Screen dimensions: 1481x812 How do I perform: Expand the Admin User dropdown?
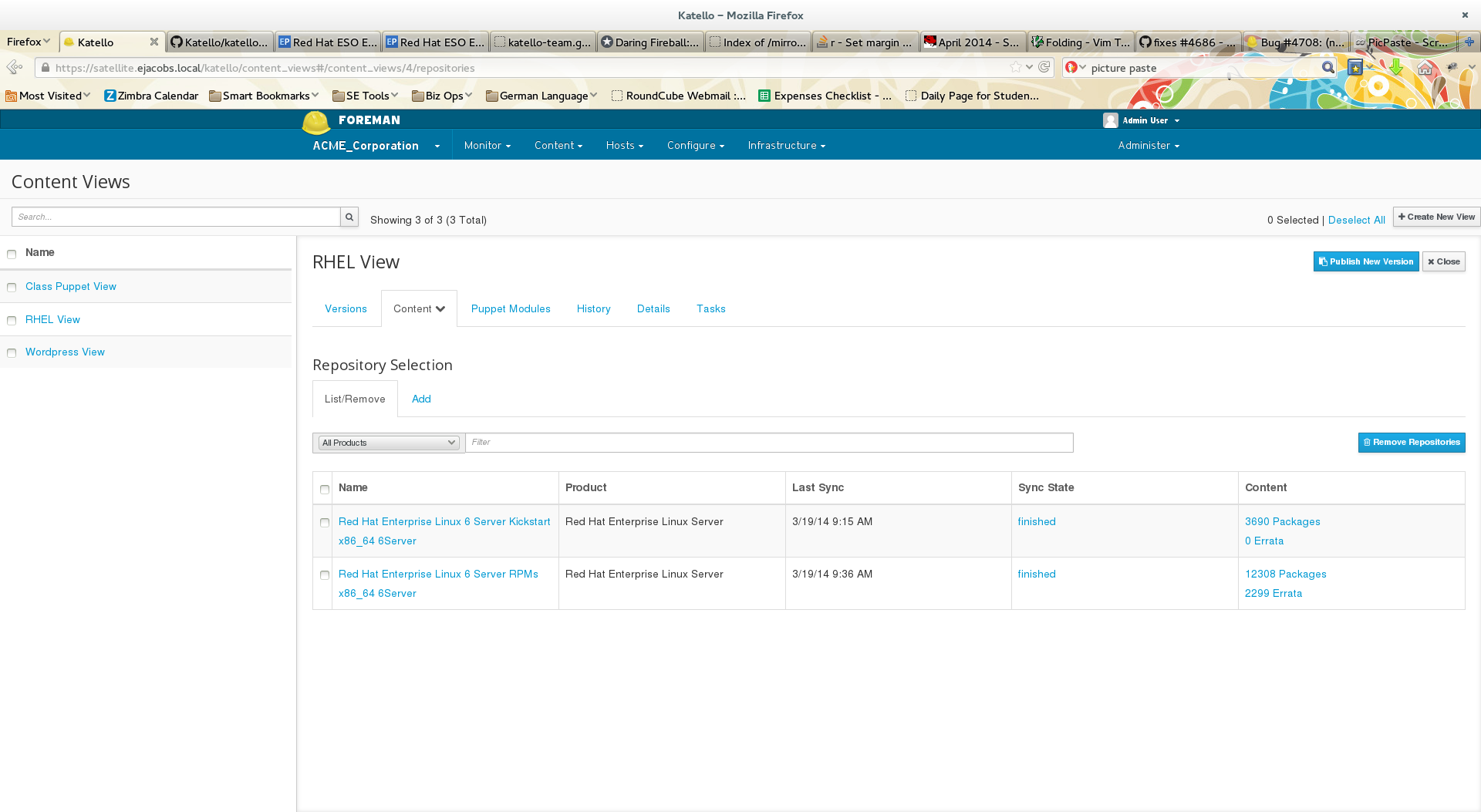[1150, 120]
